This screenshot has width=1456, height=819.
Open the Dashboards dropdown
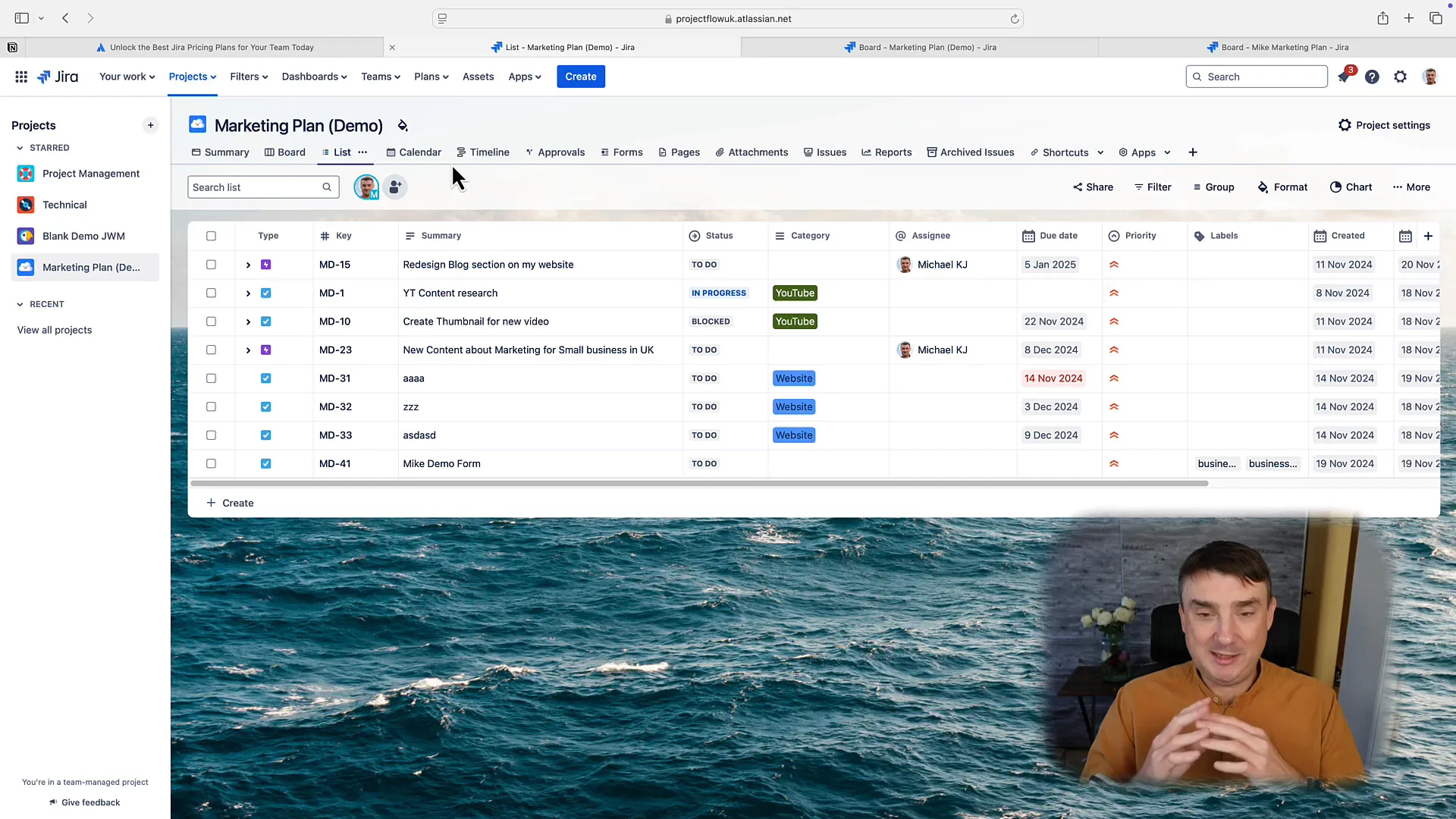click(x=314, y=77)
